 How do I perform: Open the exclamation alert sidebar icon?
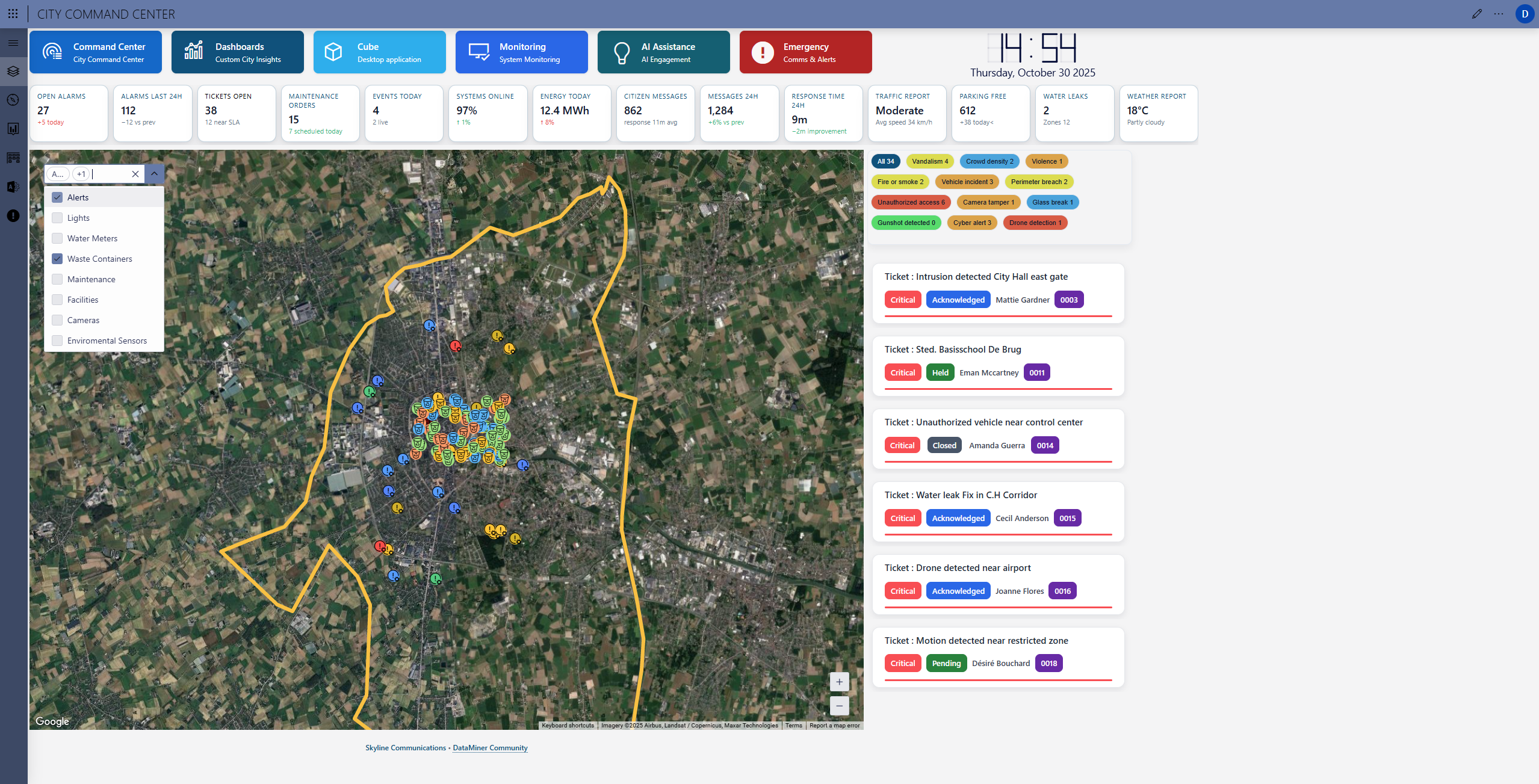click(13, 215)
